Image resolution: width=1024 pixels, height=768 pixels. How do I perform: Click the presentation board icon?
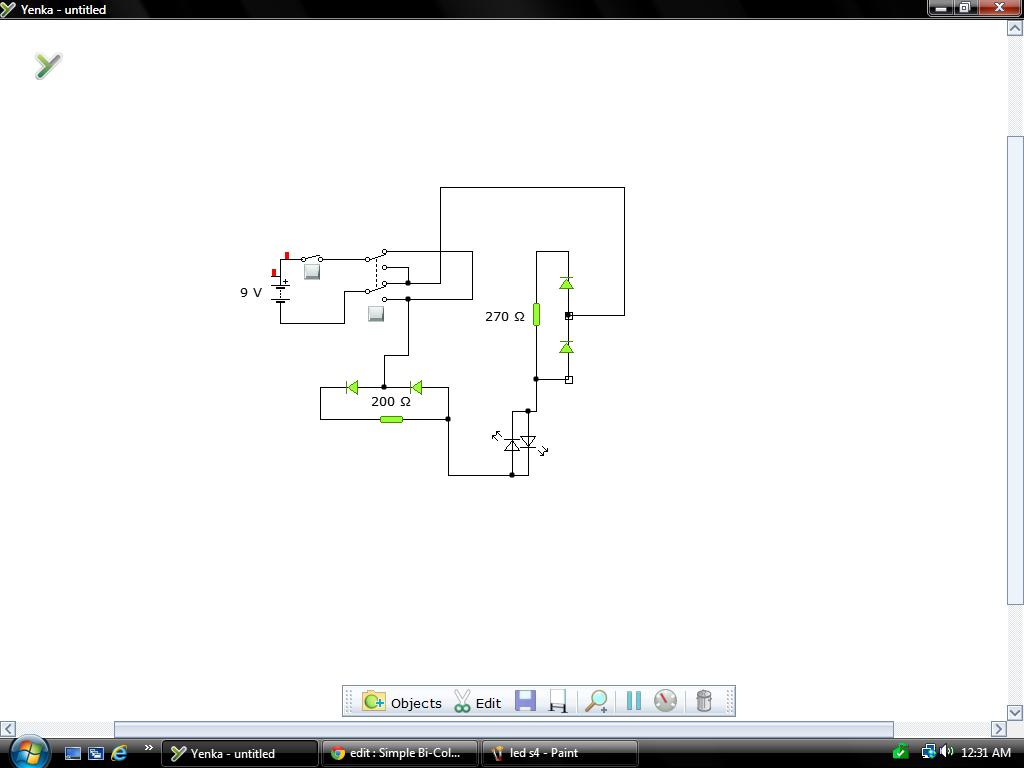(x=558, y=701)
